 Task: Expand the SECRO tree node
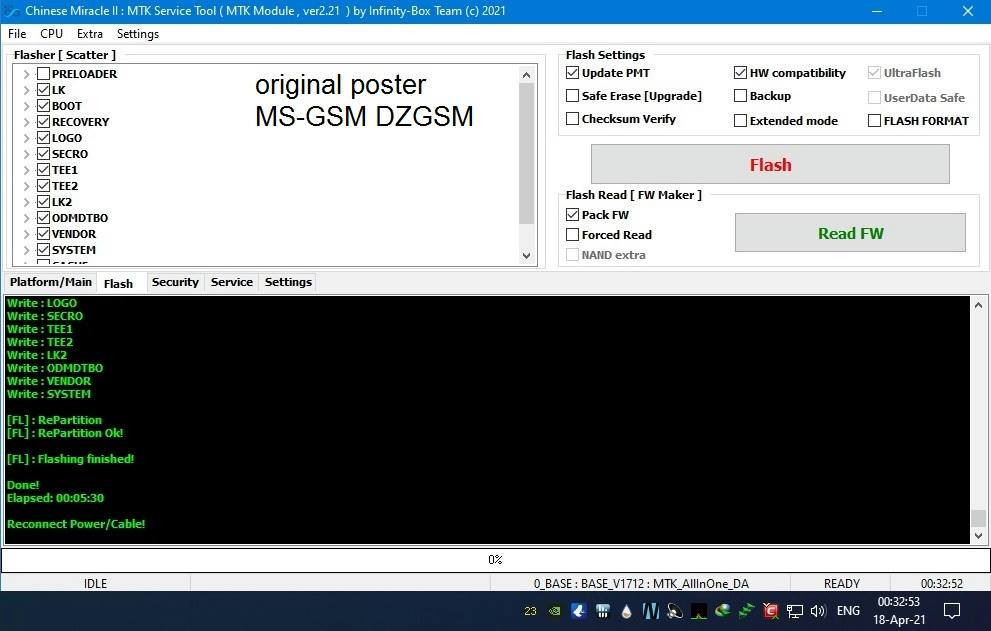[x=26, y=154]
